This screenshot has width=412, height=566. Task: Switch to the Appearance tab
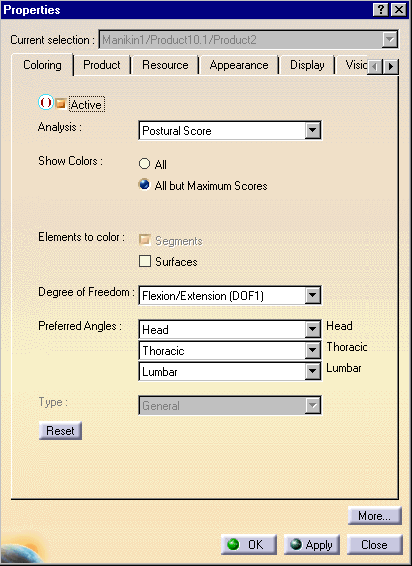(x=239, y=65)
